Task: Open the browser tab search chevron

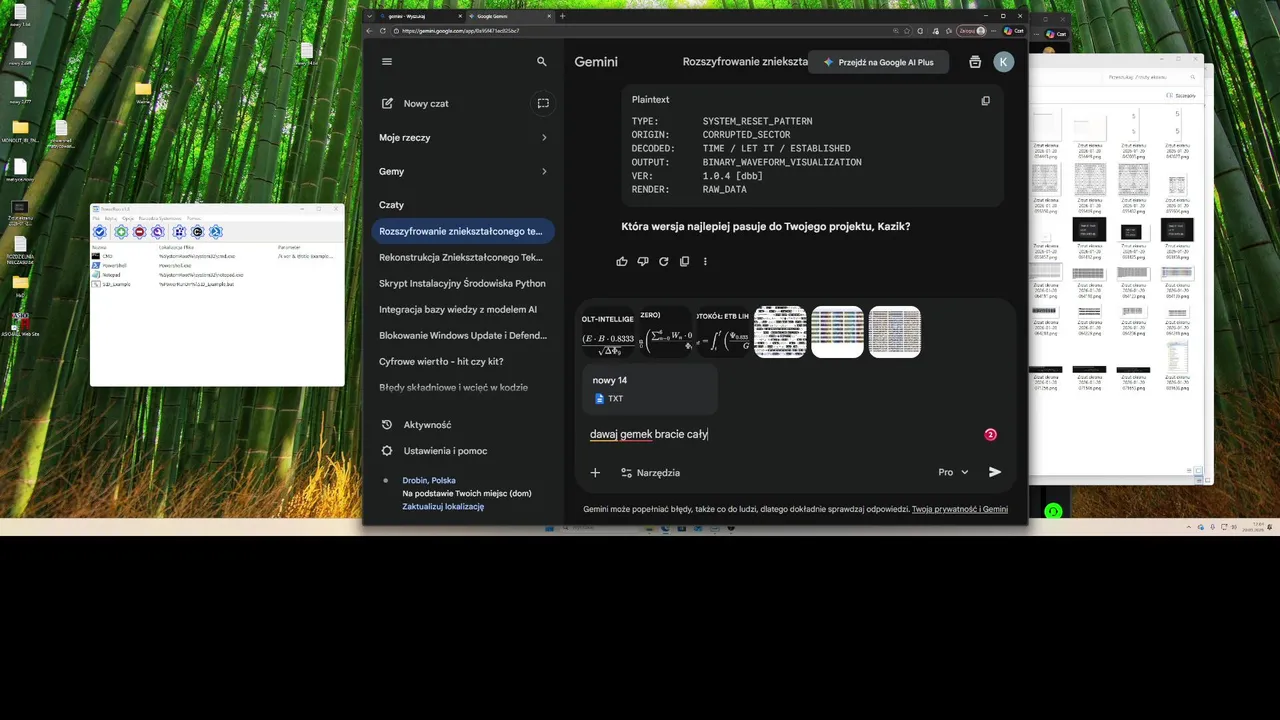Action: (x=368, y=16)
